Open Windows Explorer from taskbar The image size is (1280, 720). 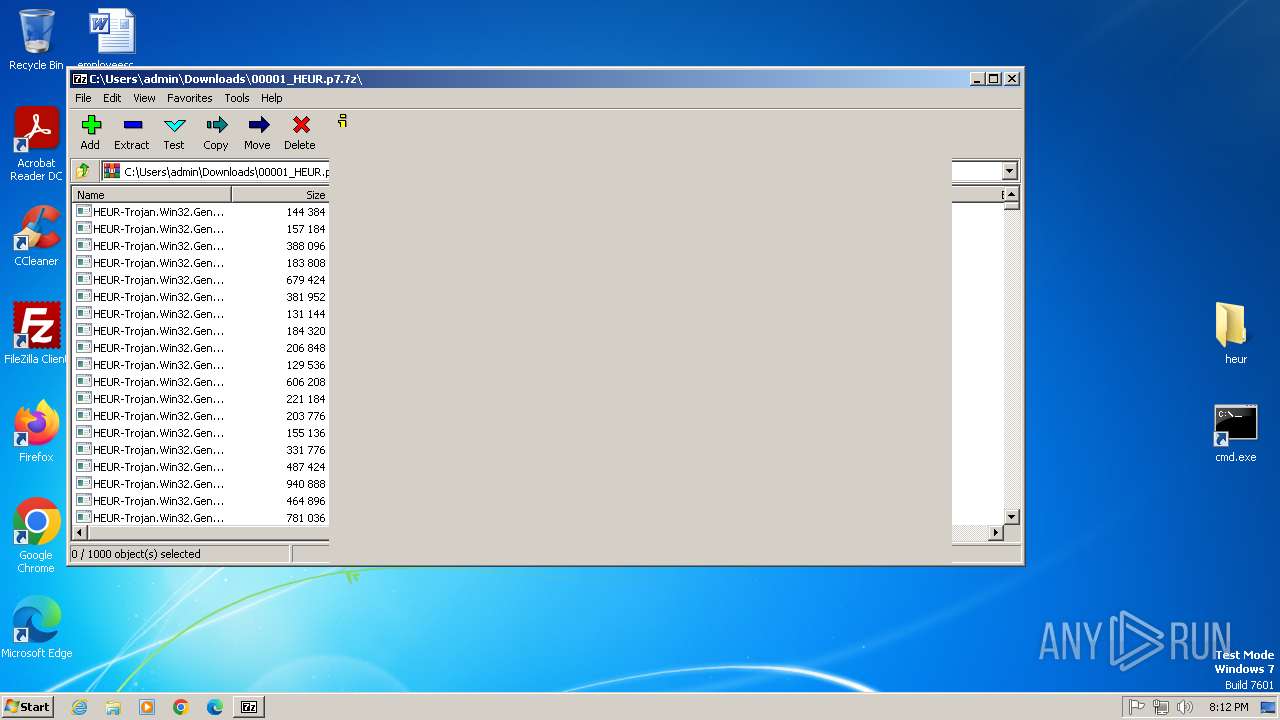113,707
